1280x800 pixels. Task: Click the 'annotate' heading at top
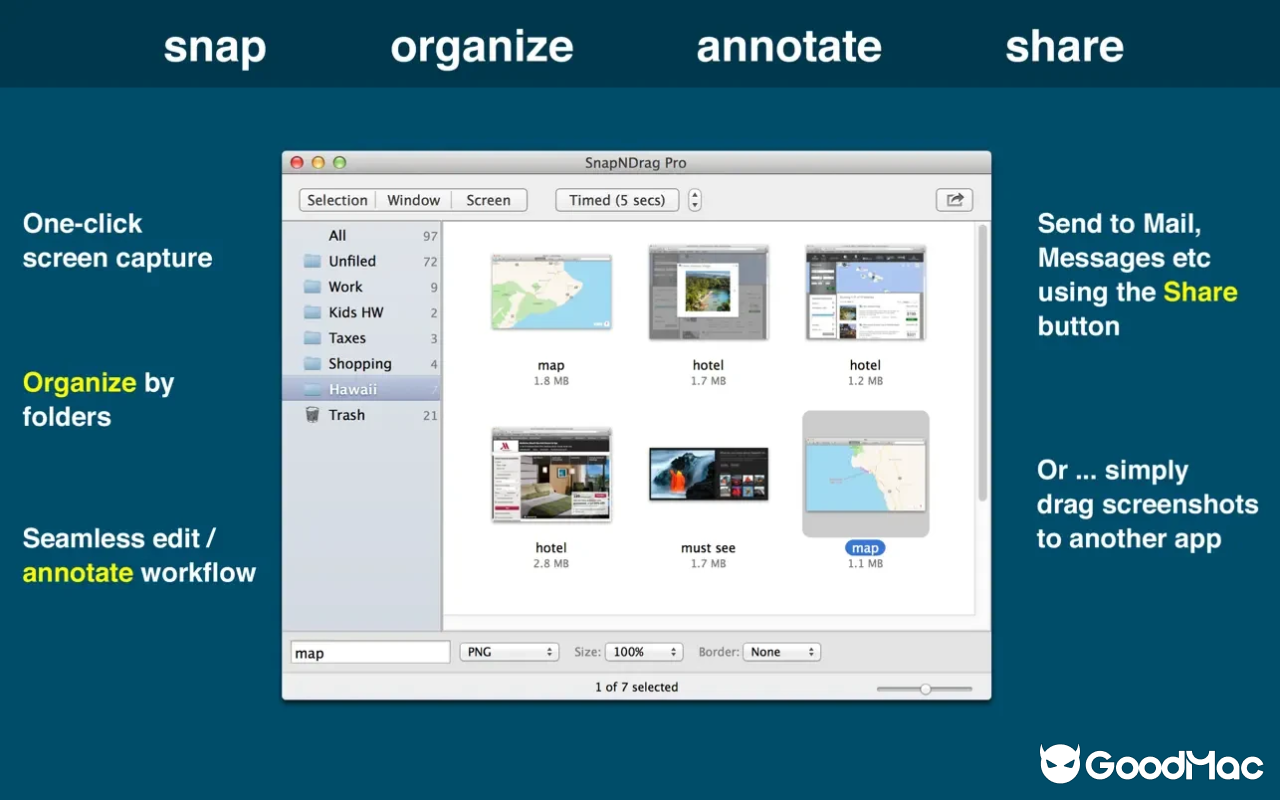[x=789, y=47]
